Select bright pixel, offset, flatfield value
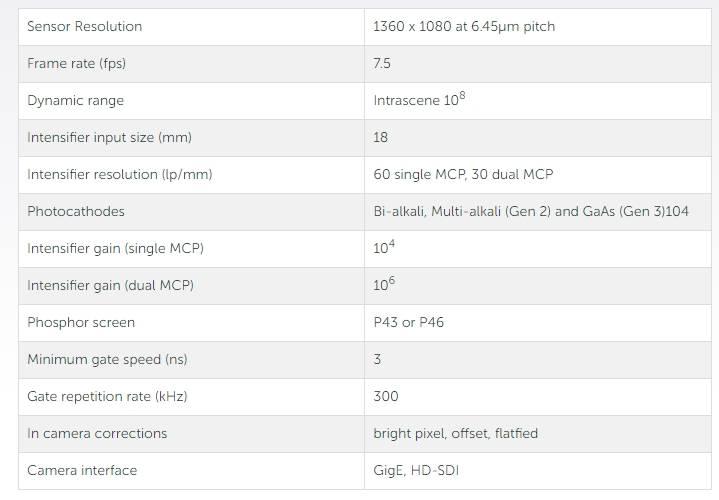This screenshot has height=500, width=719. (455, 433)
